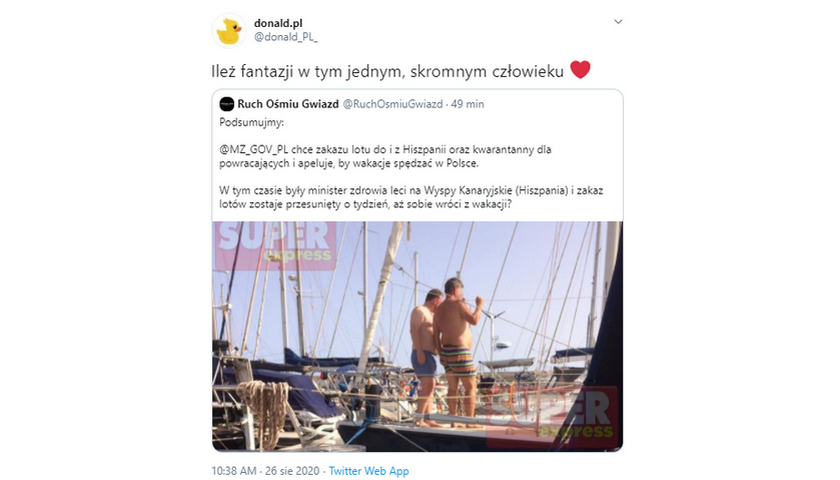The height and width of the screenshot is (480, 840).
Task: Open the tweet options chevron menu
Action: tap(618, 22)
